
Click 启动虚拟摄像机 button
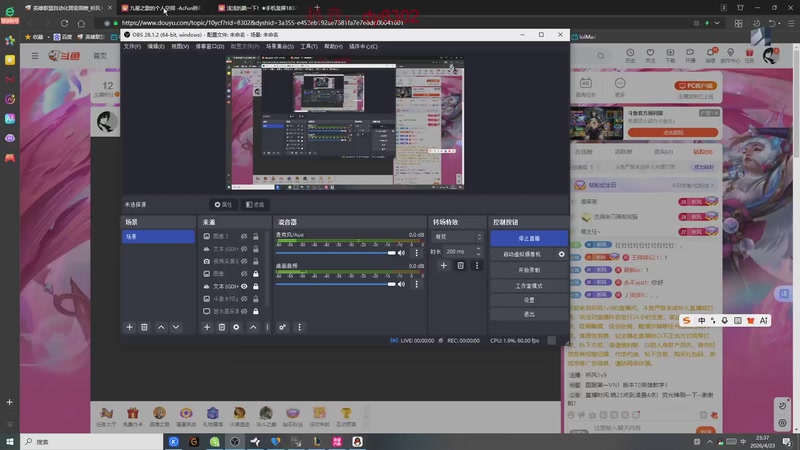point(522,254)
